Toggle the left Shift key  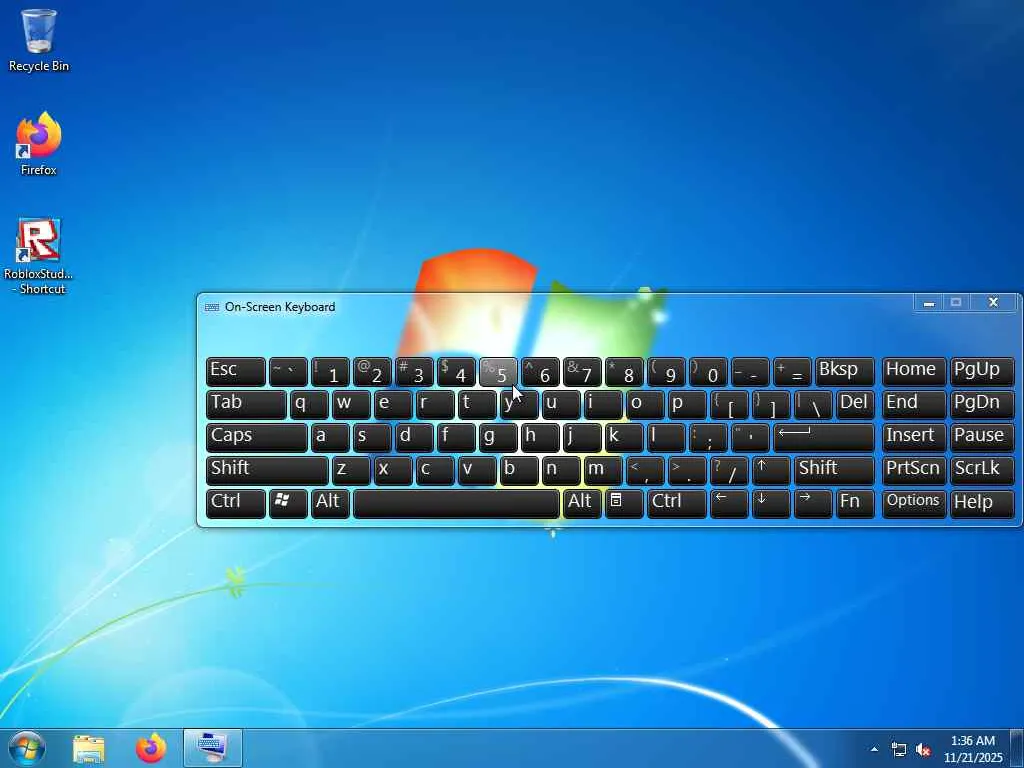click(x=267, y=470)
